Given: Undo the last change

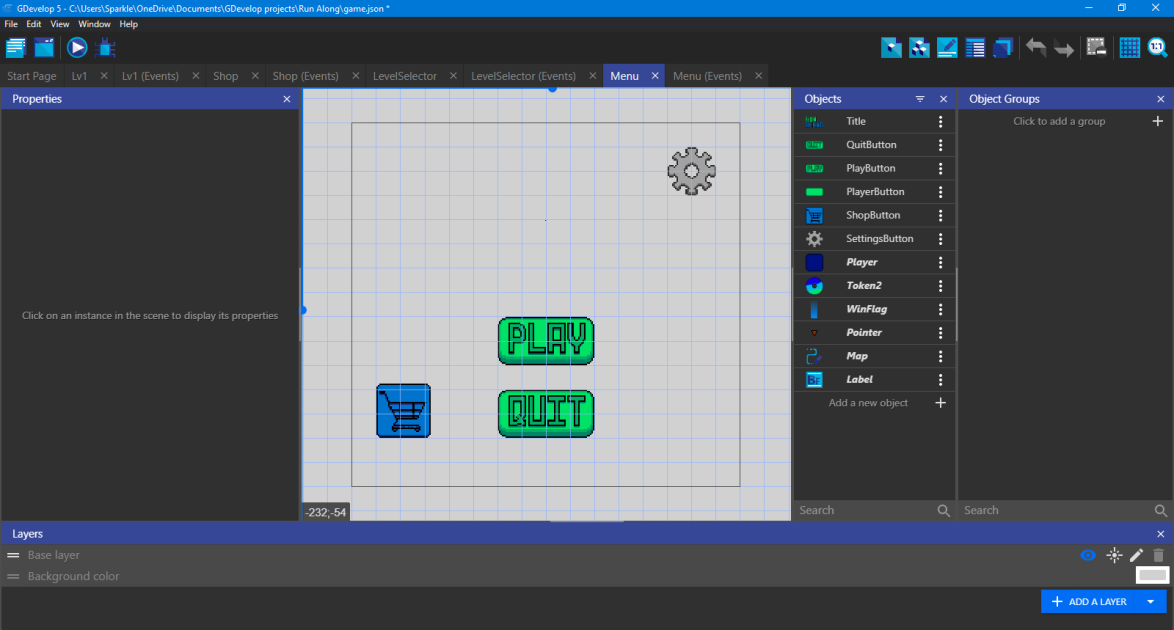Looking at the screenshot, I should coord(1035,48).
